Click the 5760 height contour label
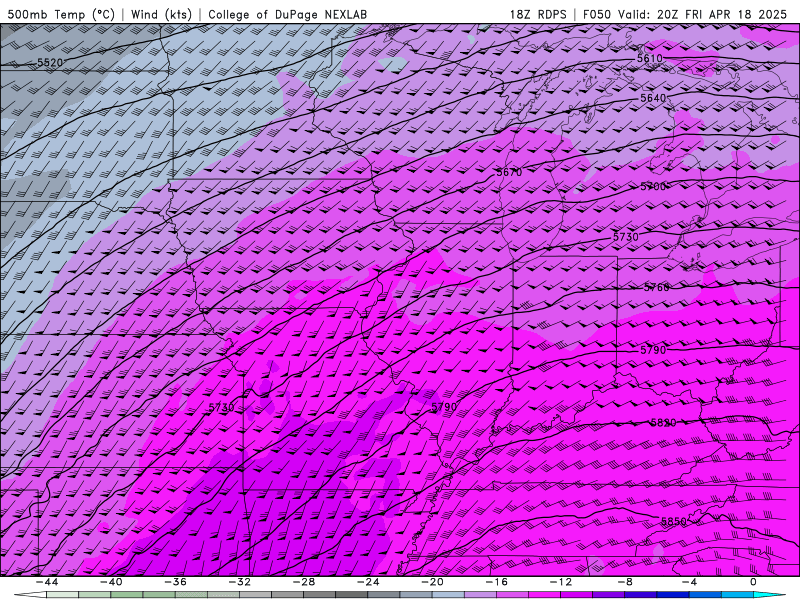 656,287
